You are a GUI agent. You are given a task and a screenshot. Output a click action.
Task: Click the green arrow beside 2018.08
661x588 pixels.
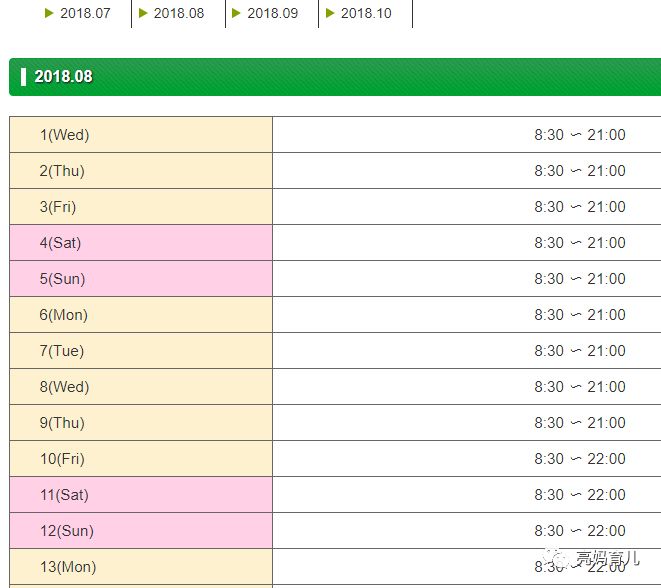(143, 13)
